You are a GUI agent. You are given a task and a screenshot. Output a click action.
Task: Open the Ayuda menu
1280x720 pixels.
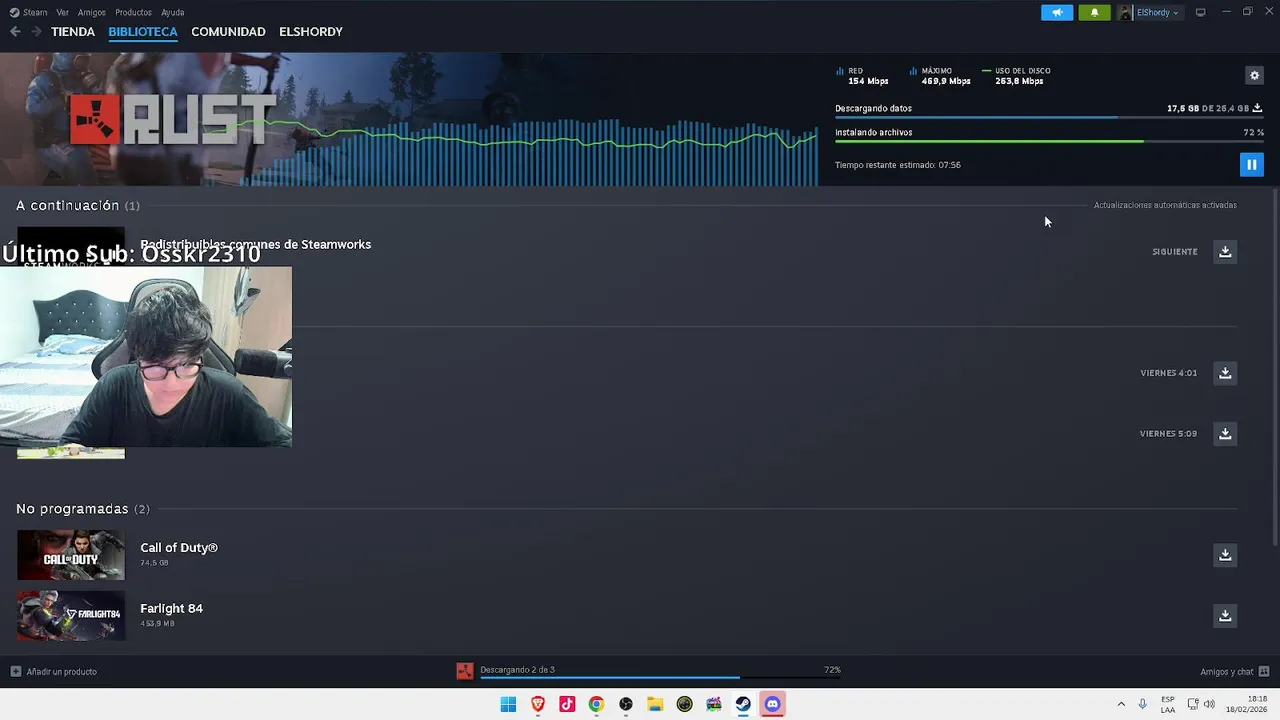(173, 12)
